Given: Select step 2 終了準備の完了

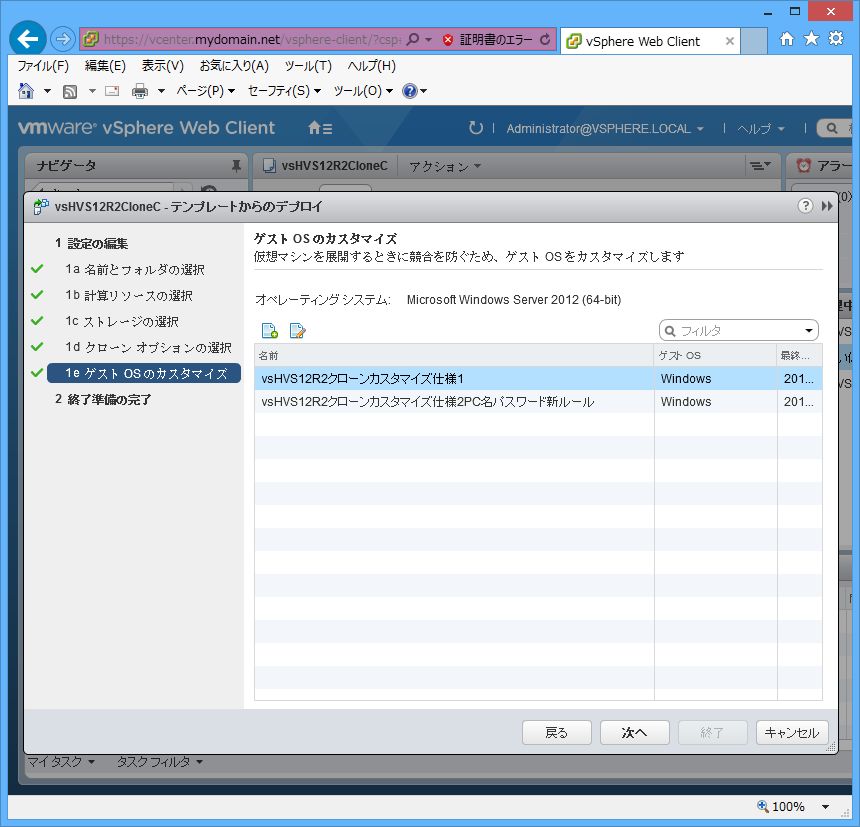Looking at the screenshot, I should point(103,399).
